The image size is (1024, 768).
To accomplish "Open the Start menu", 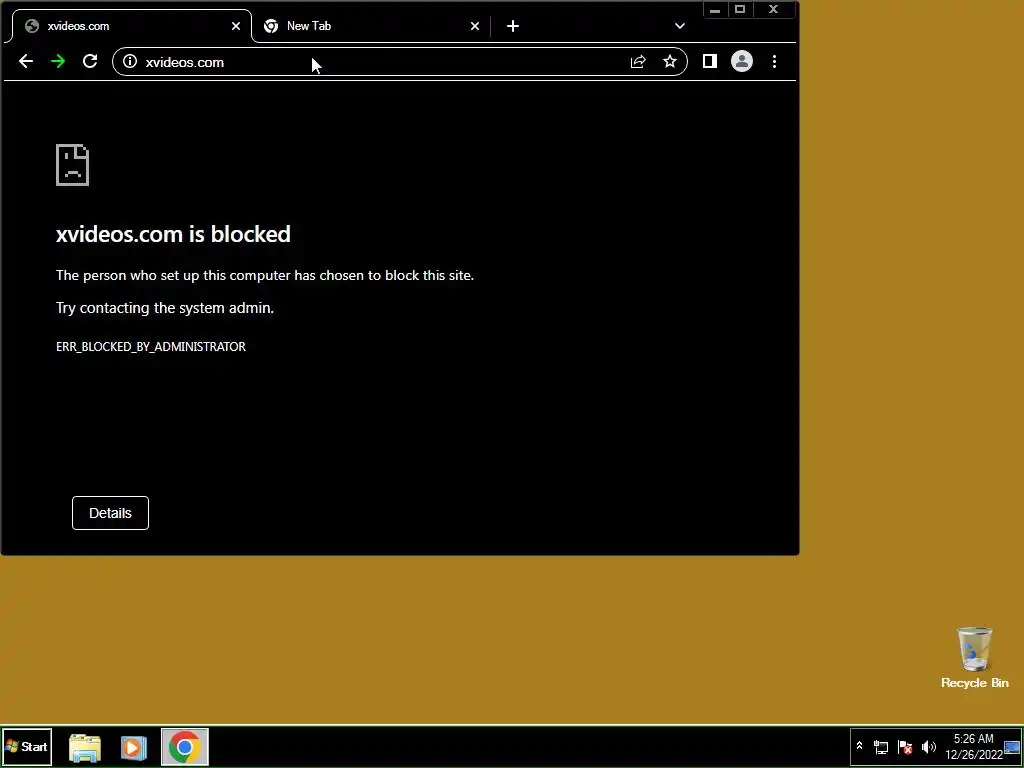I will pos(27,746).
